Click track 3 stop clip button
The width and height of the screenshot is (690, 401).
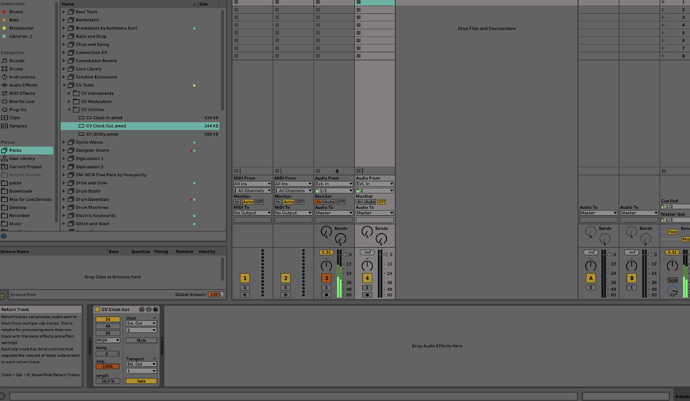(318, 171)
